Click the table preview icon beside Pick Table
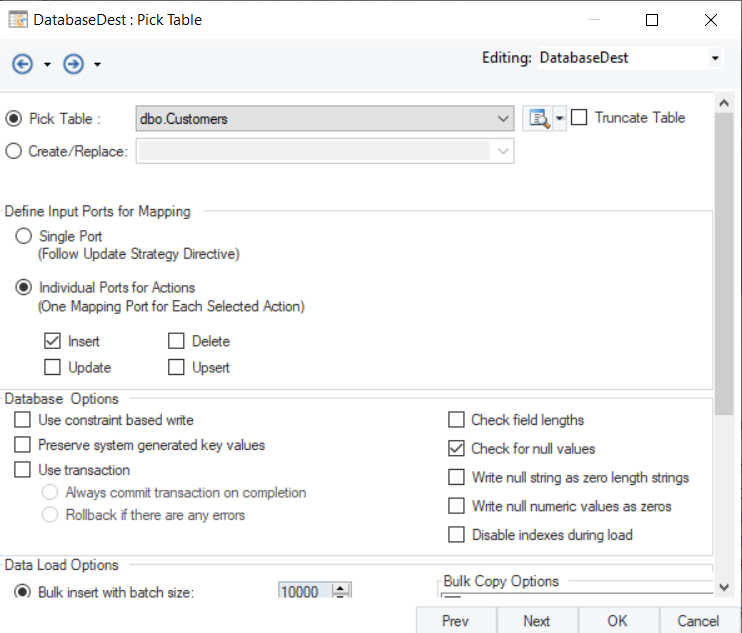Viewport: 742px width, 633px height. tap(539, 118)
